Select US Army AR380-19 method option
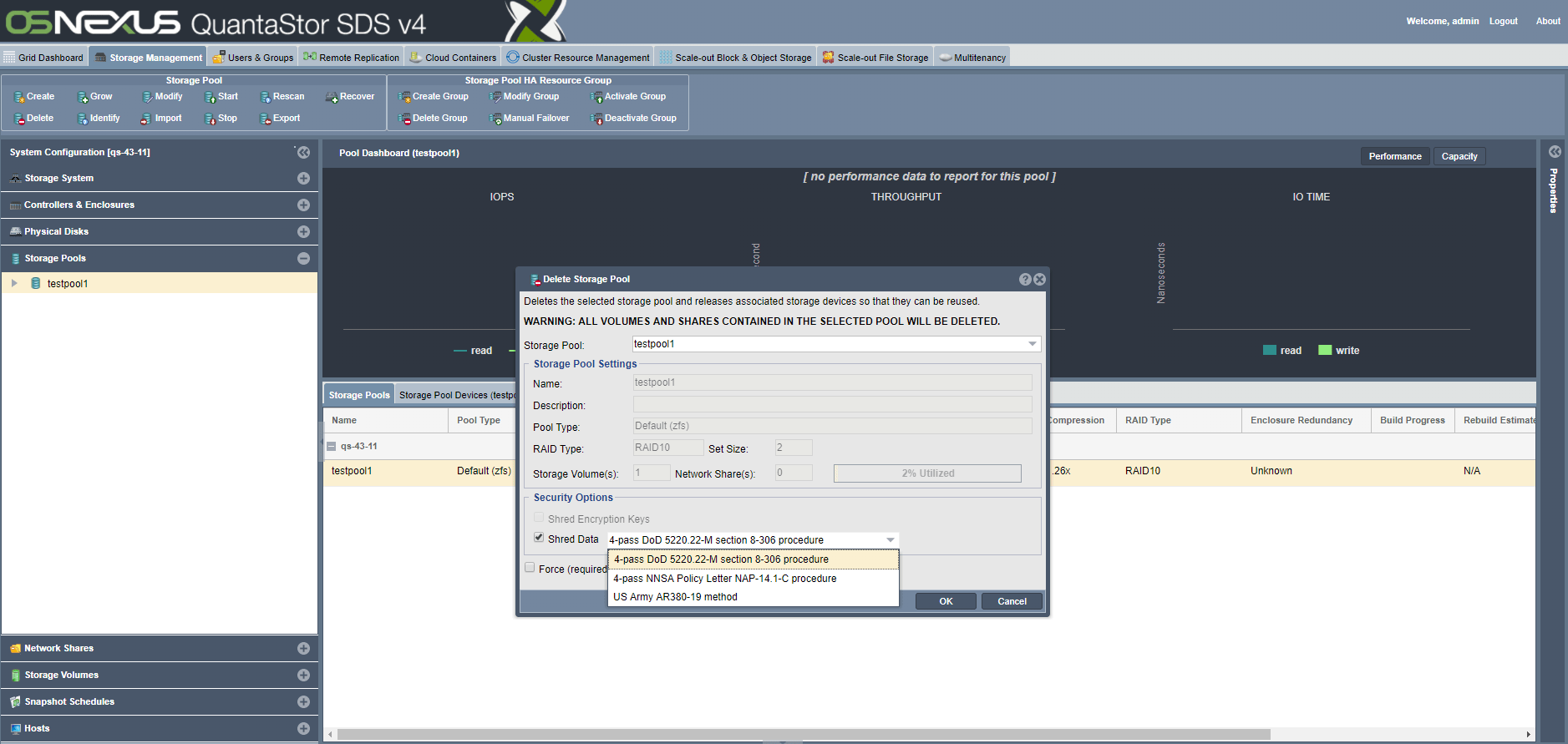1568x744 pixels. [675, 597]
